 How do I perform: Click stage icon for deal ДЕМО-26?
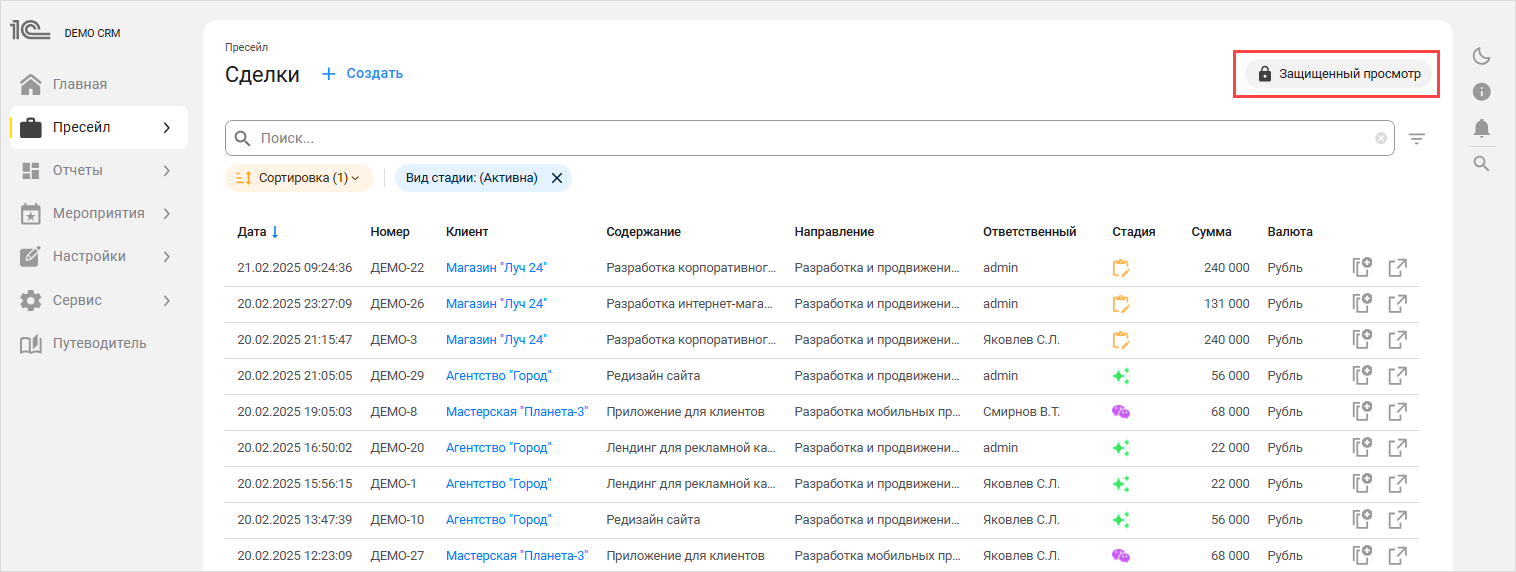tap(1121, 304)
